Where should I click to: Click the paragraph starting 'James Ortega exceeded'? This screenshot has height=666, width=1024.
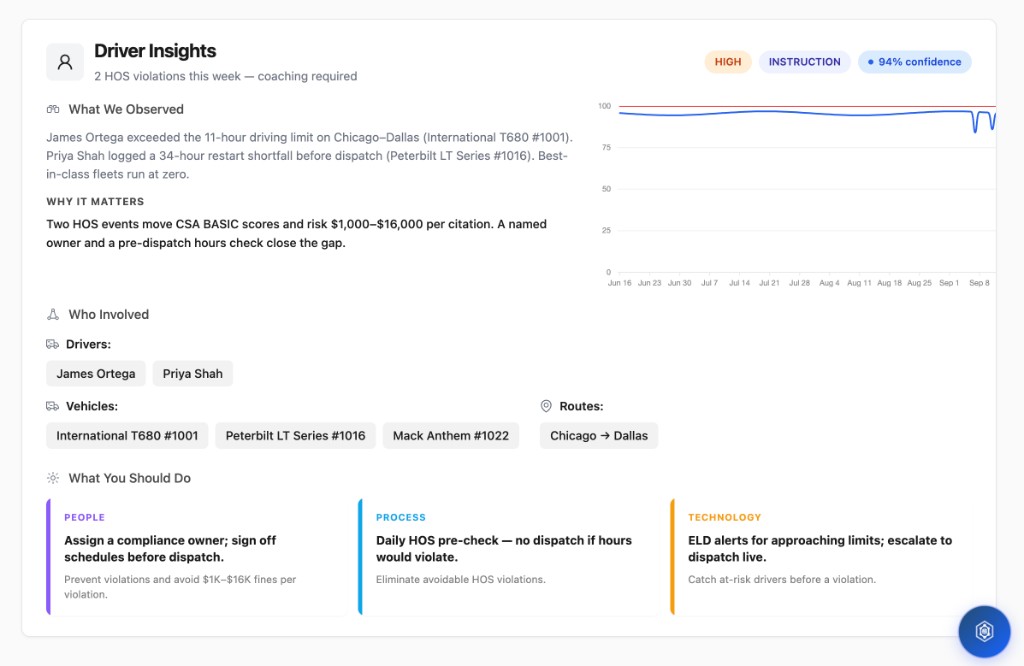[309, 155]
